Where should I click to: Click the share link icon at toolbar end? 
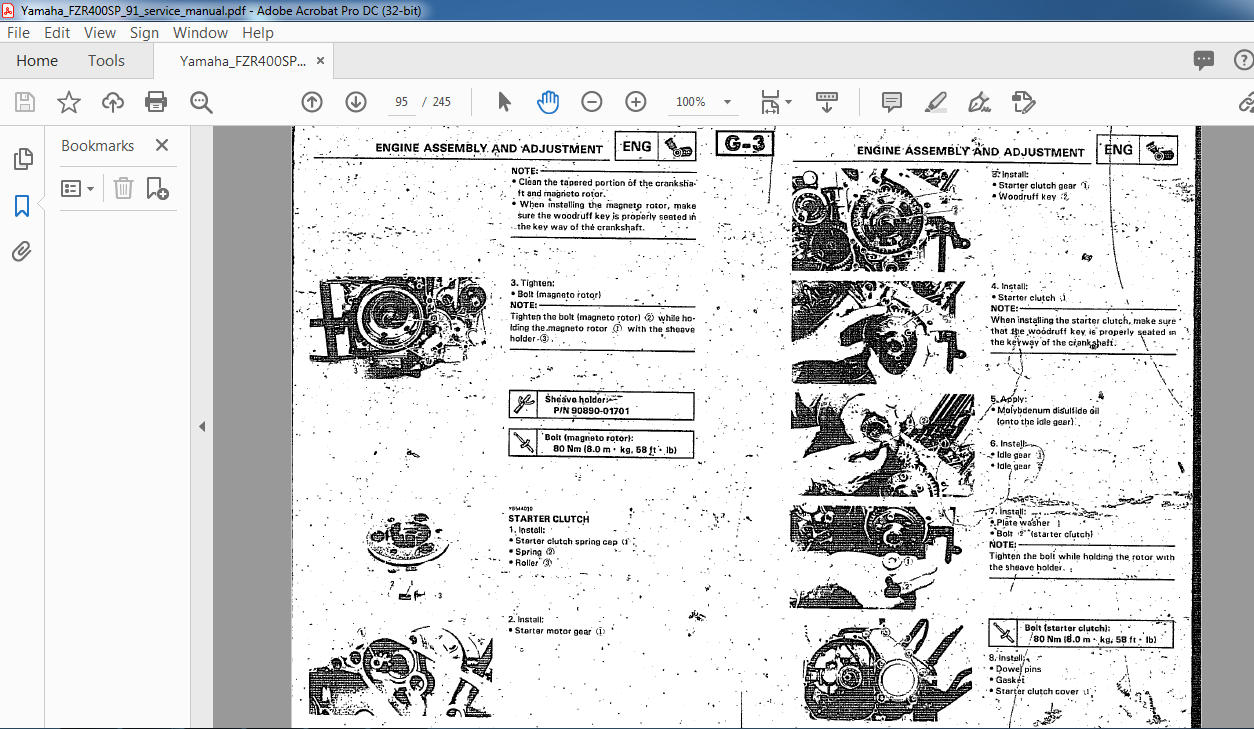1246,102
